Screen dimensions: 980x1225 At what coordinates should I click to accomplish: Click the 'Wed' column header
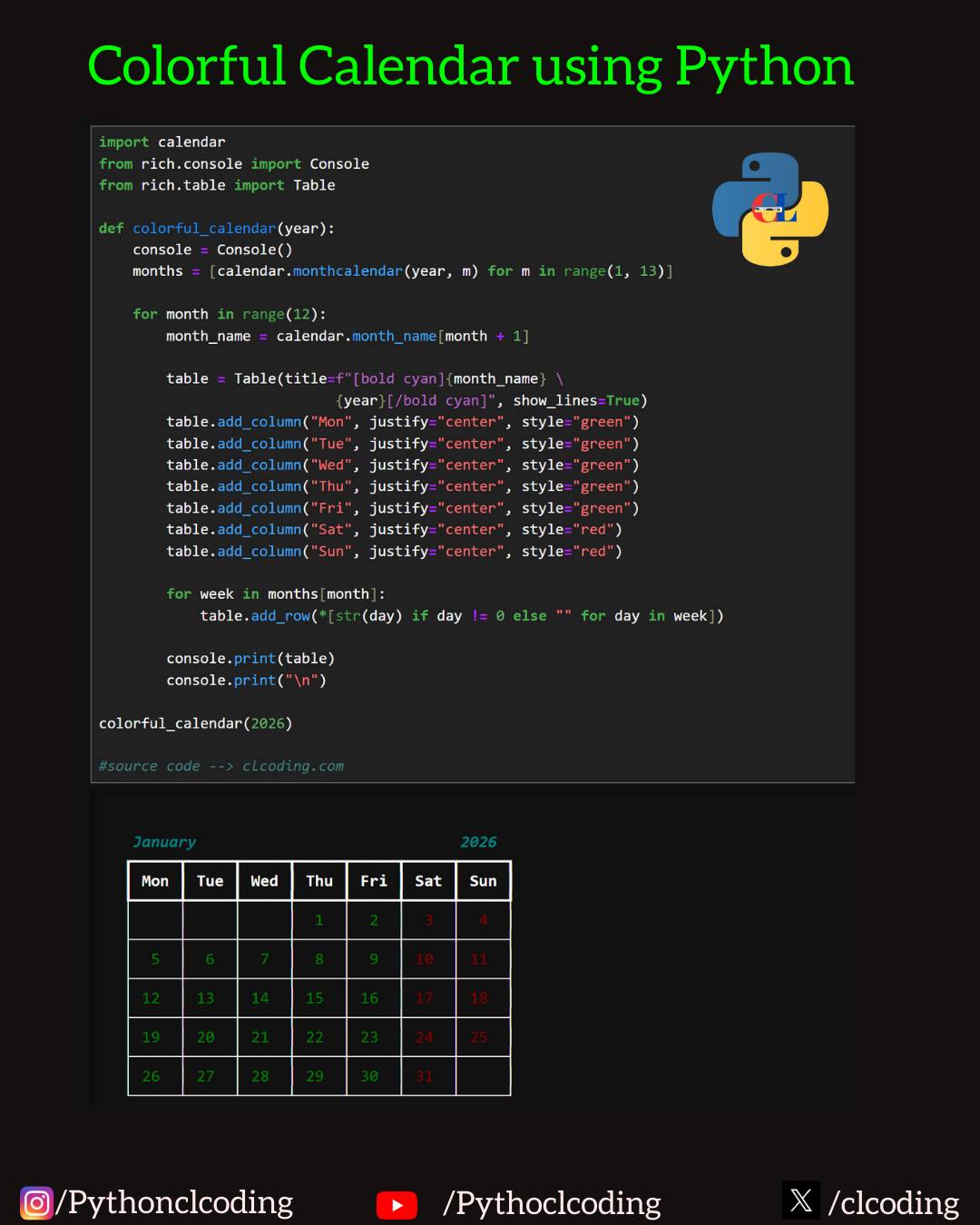coord(264,881)
